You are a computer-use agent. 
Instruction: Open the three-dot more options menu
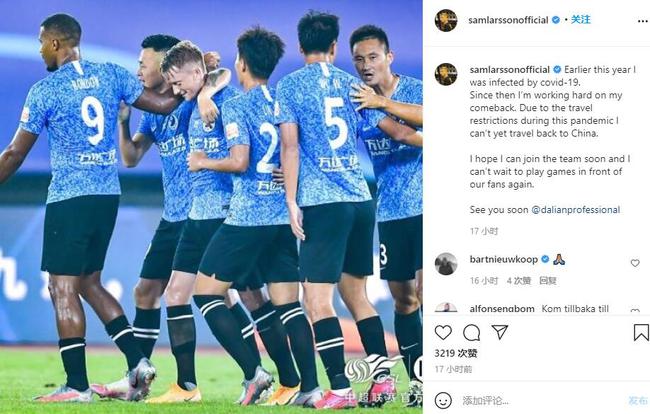643,21
